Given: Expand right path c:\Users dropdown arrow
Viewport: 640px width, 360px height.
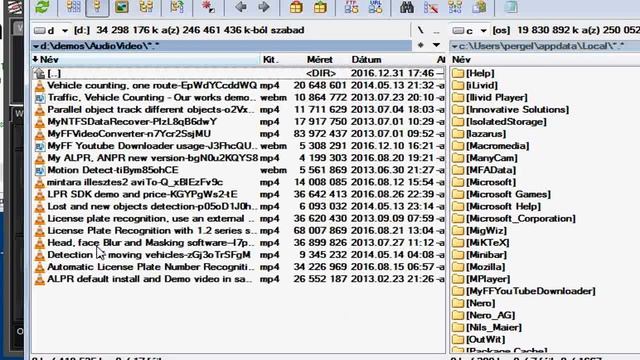Looking at the screenshot, I should click(x=455, y=46).
